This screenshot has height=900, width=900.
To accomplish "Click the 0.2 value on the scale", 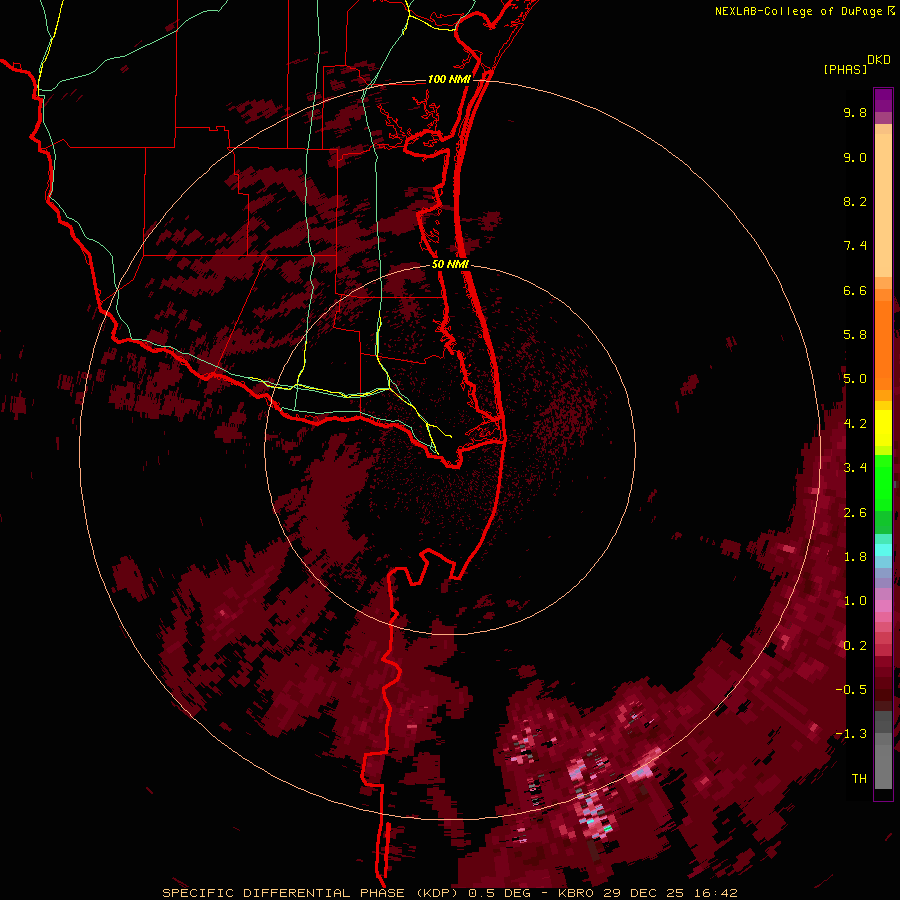I will [x=855, y=646].
